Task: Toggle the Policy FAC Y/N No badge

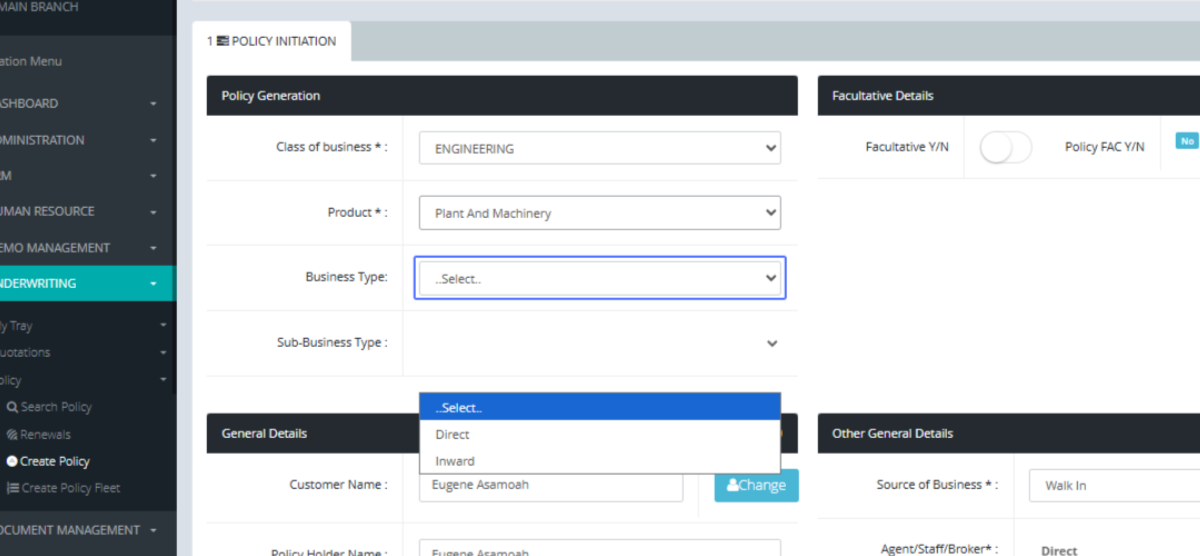Action: pyautogui.click(x=1186, y=141)
